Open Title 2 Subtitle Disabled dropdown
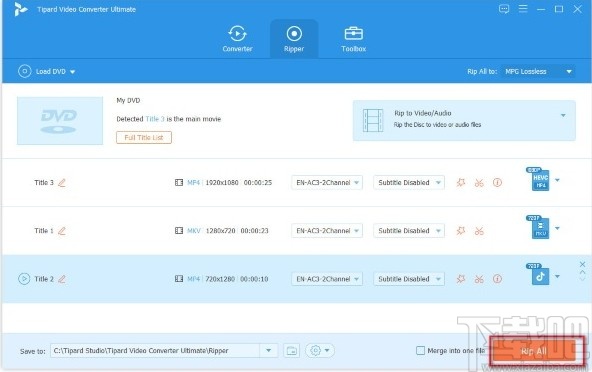Screen dimensions: 592x372 click(x=409, y=279)
